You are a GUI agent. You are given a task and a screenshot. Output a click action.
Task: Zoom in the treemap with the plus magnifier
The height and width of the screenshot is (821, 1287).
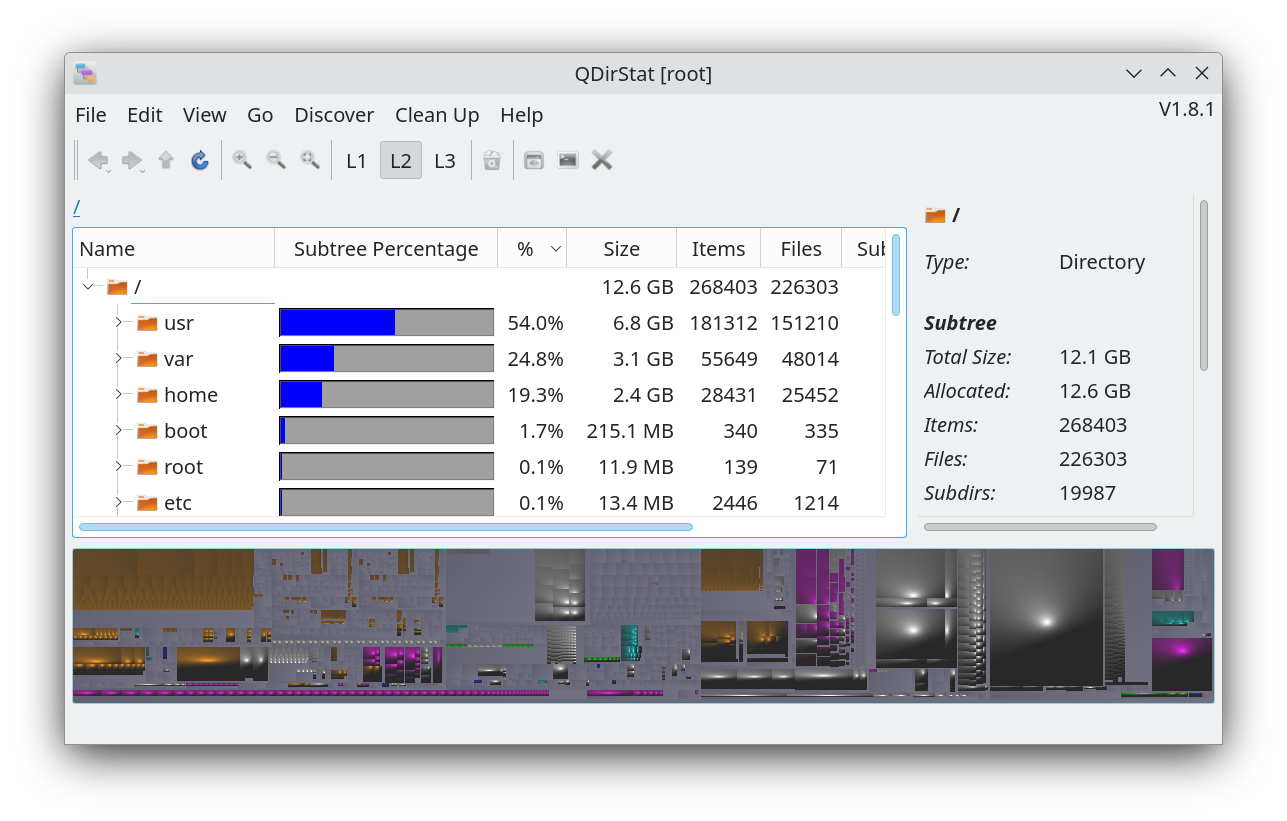pyautogui.click(x=242, y=160)
